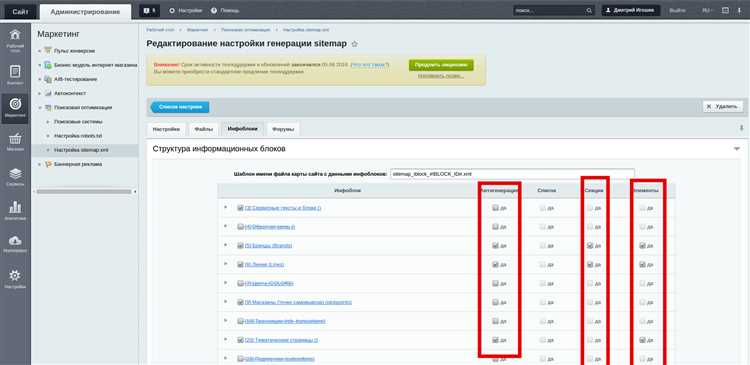Click the Помощь question icon
The image size is (750, 365).
(214, 11)
